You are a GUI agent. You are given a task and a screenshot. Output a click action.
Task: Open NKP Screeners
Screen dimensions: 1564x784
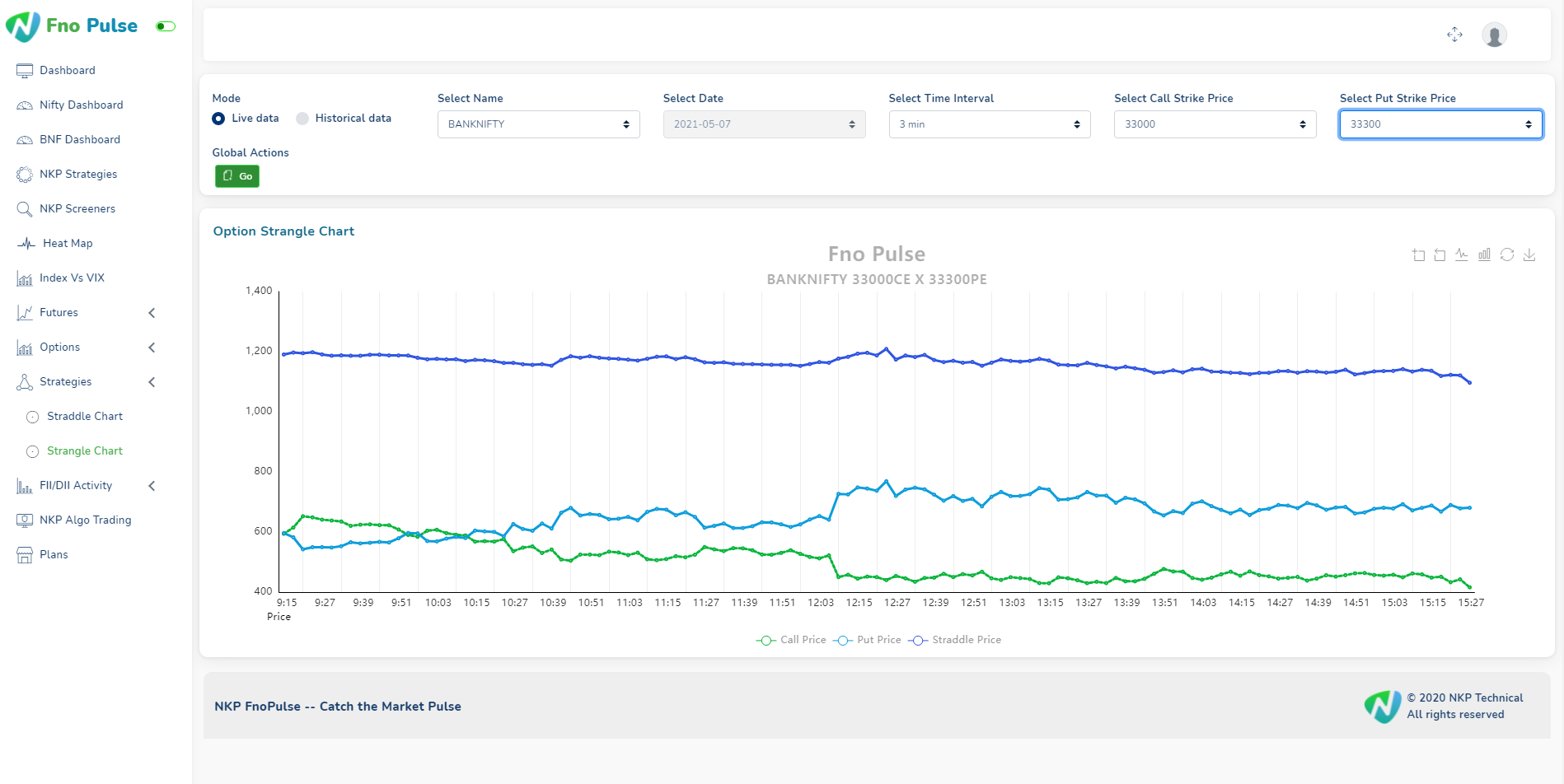click(x=77, y=209)
